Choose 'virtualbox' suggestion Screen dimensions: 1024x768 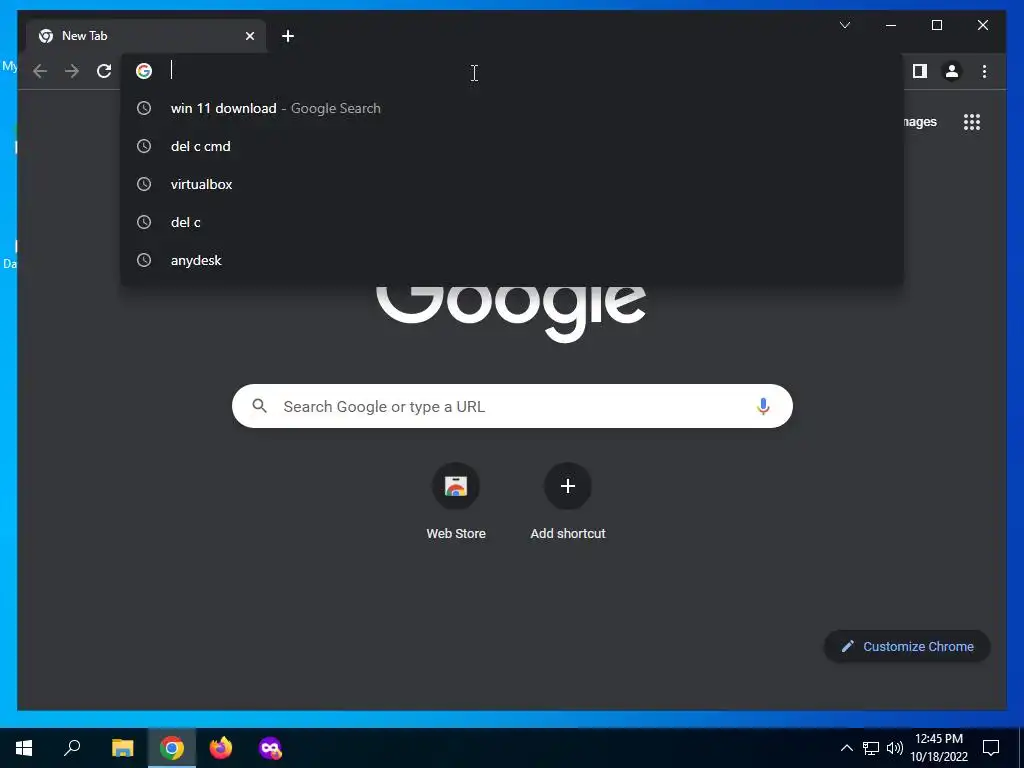point(513,184)
